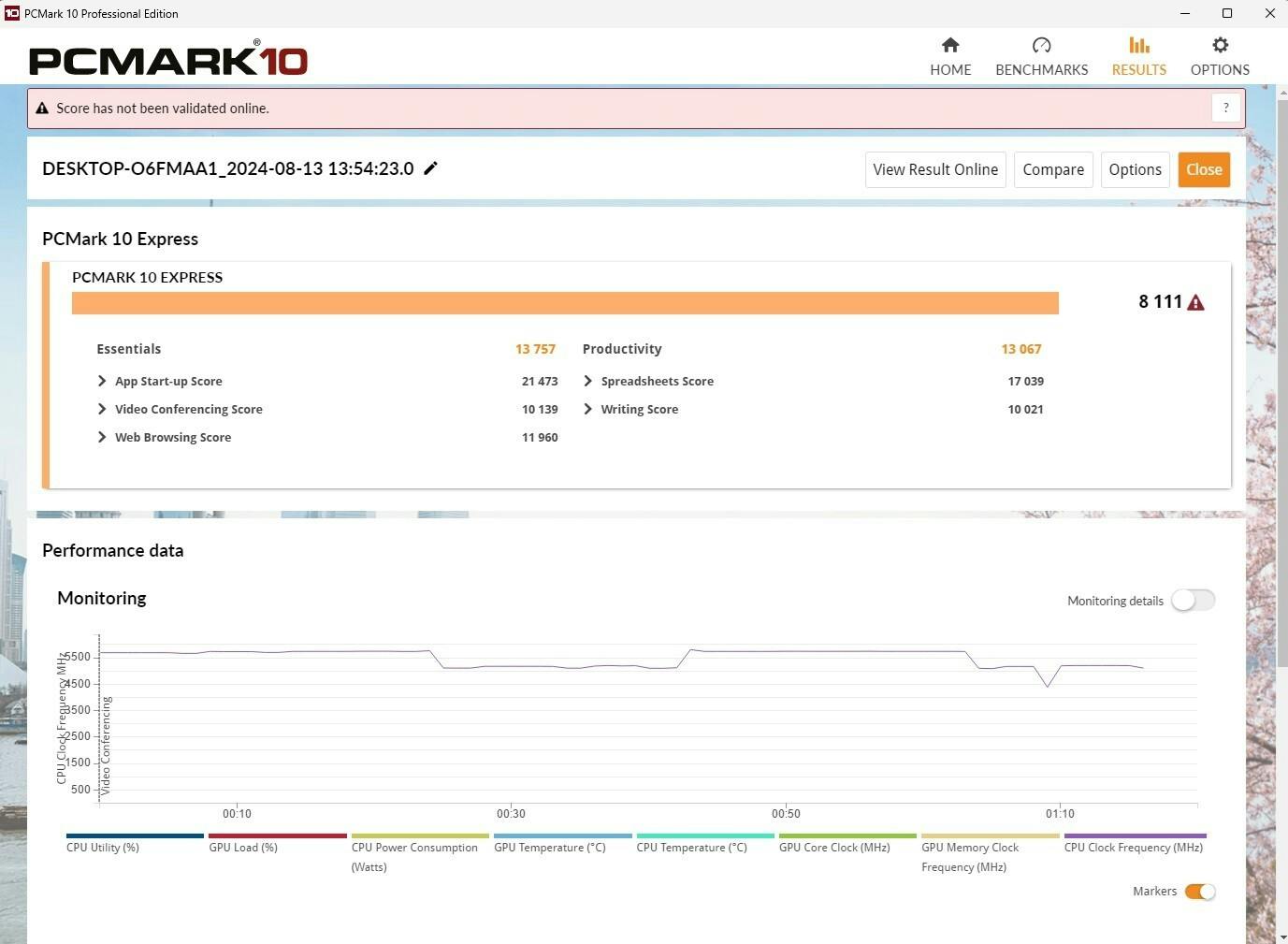
Task: Click the question mark help icon
Action: tap(1225, 108)
